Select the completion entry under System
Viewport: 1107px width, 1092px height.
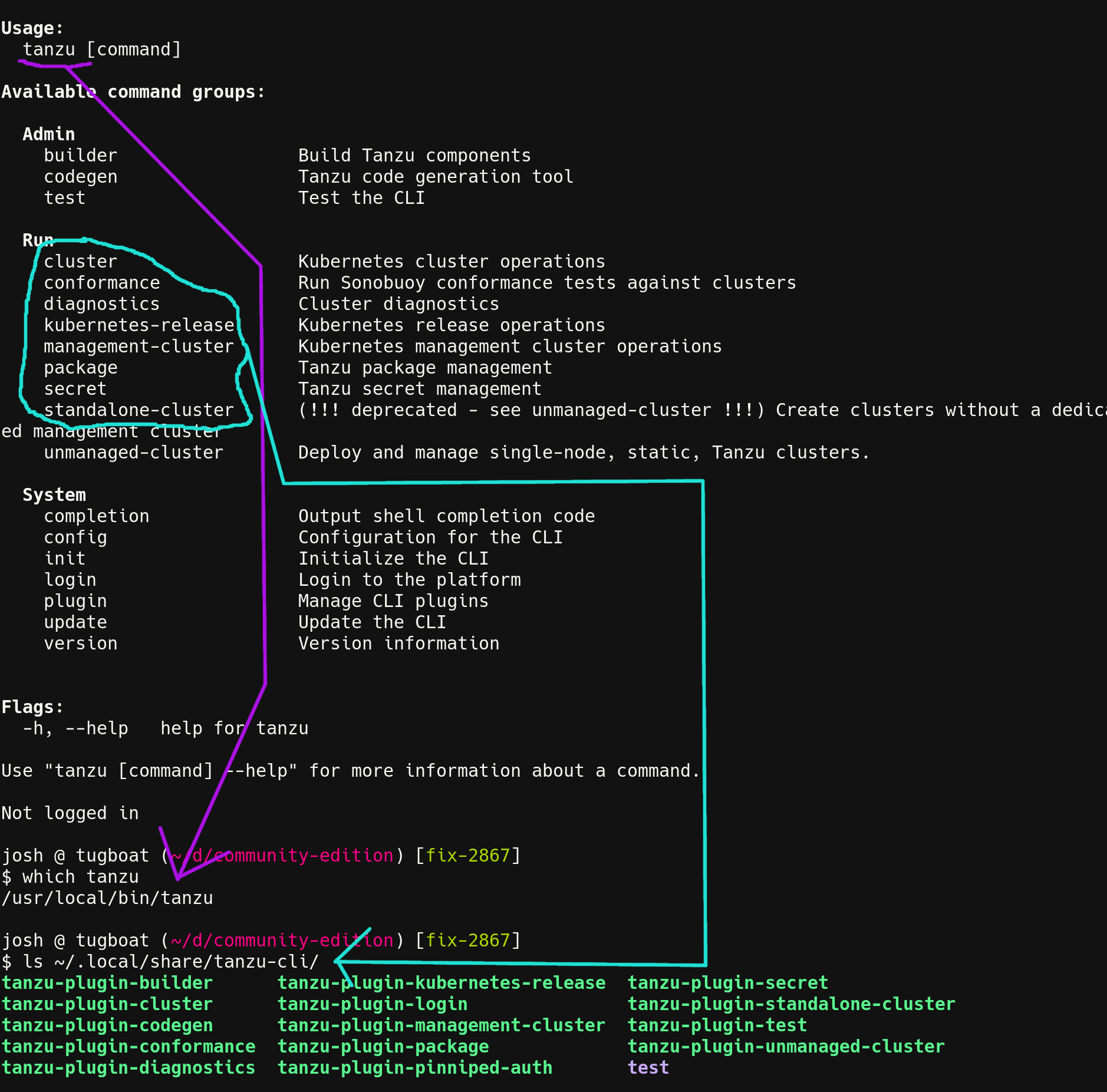click(97, 516)
